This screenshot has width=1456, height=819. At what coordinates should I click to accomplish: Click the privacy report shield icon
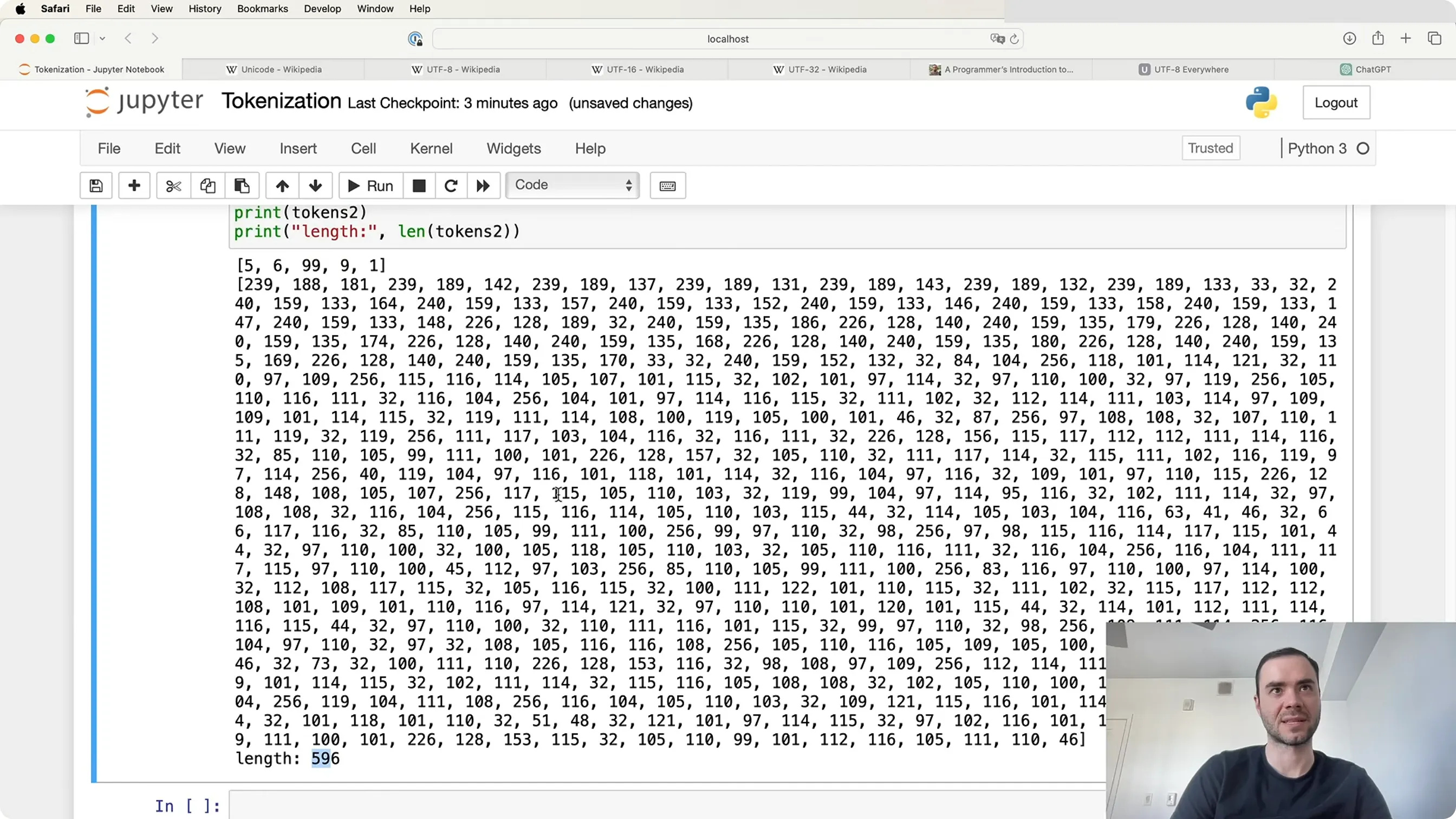click(415, 38)
